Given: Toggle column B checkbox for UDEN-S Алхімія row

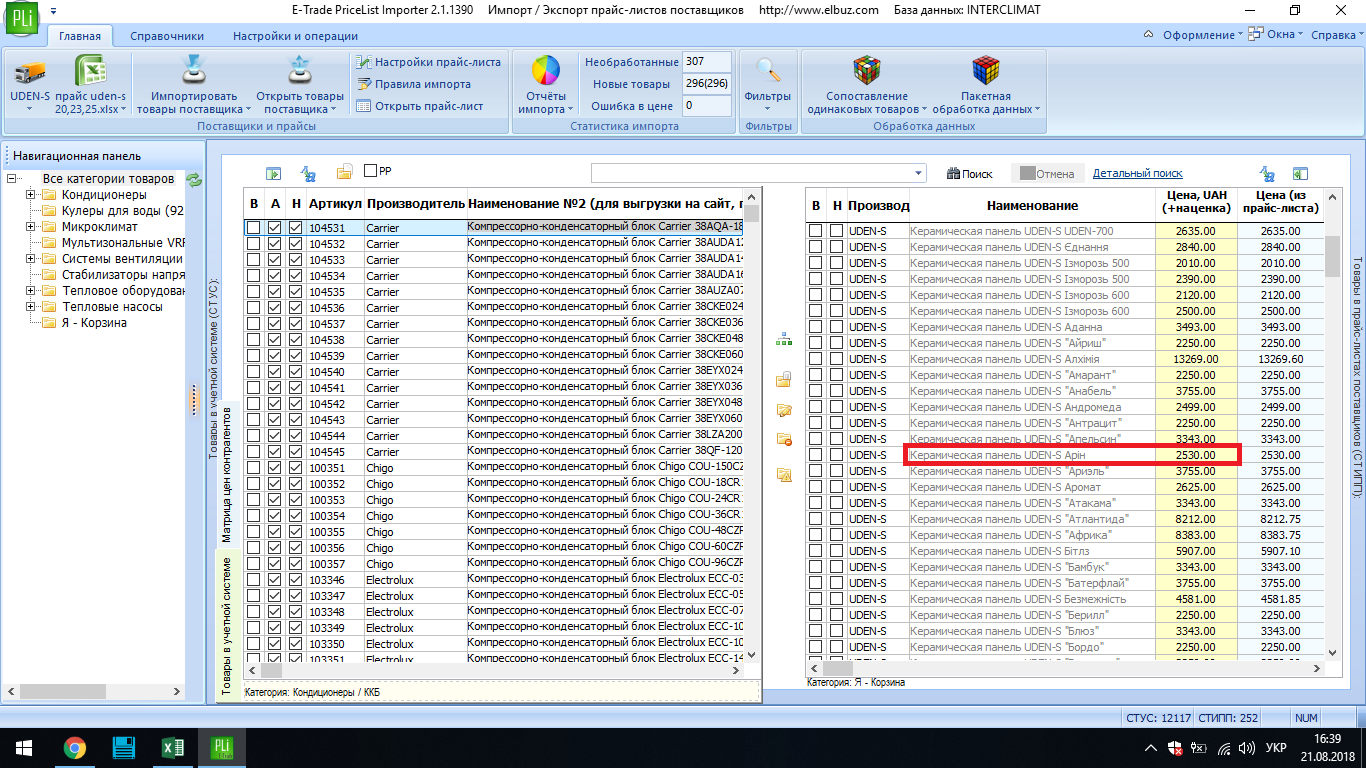Looking at the screenshot, I should pos(816,359).
